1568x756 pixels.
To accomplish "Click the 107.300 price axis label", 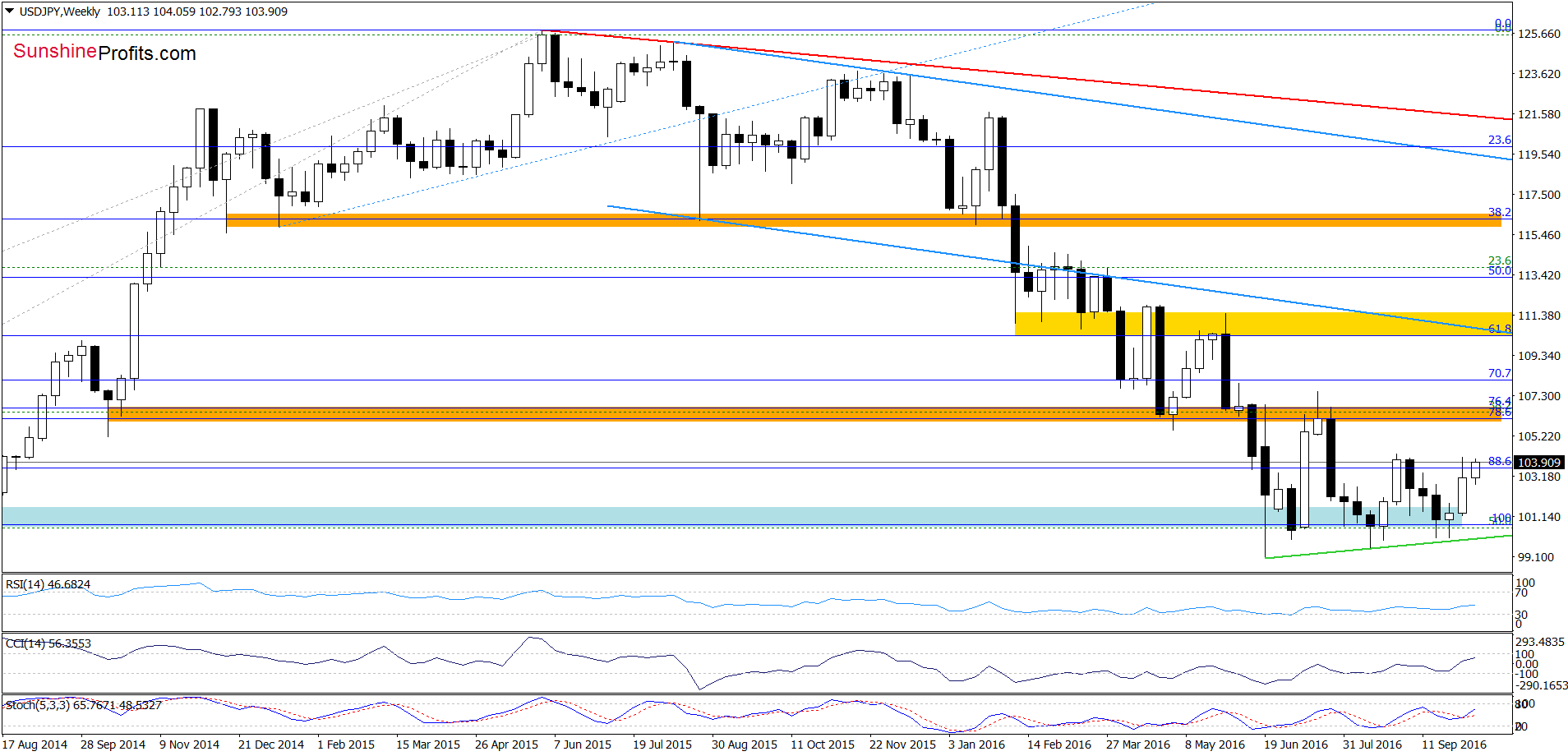I will click(x=1538, y=396).
